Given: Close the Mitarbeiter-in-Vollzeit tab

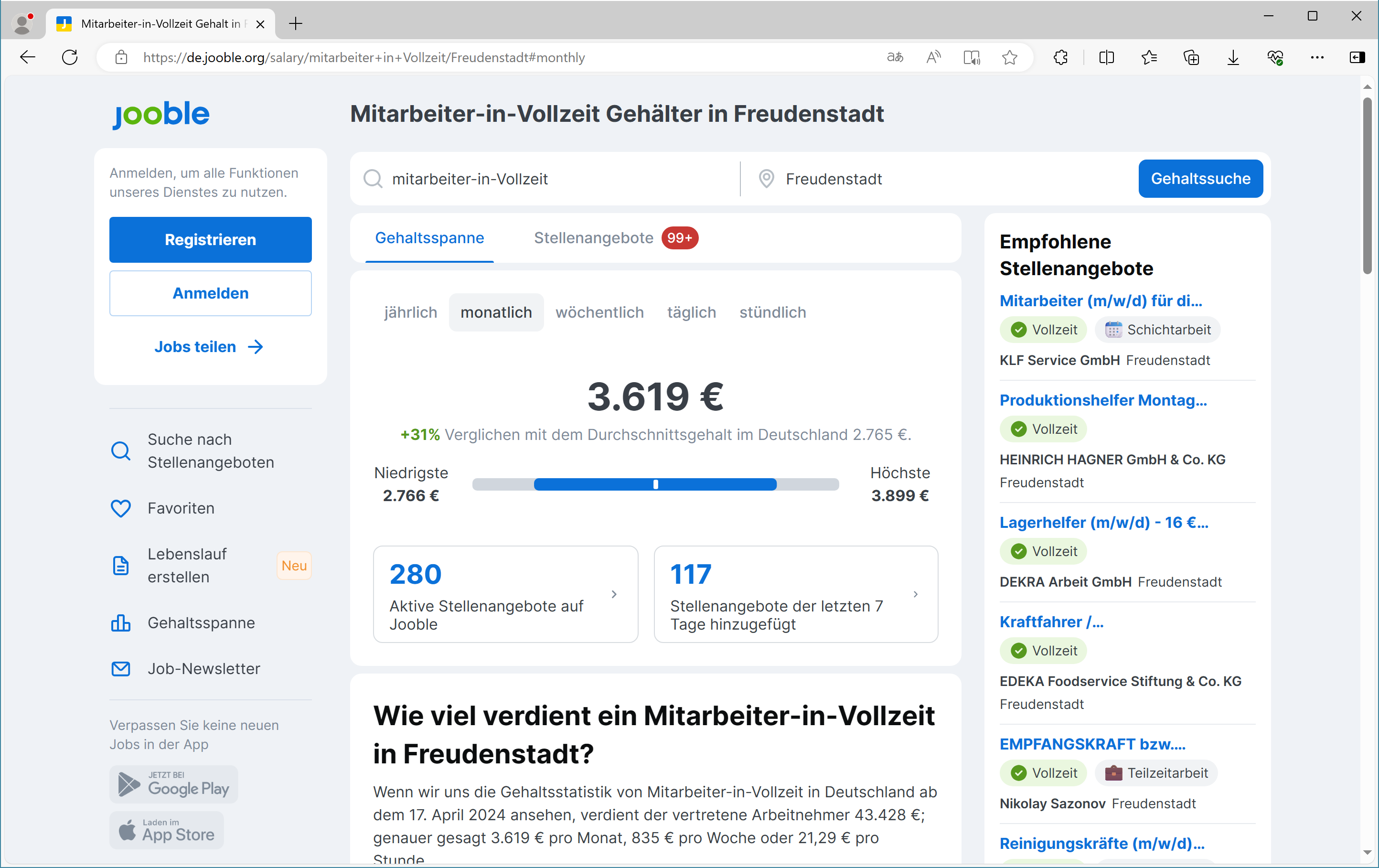Looking at the screenshot, I should [260, 24].
